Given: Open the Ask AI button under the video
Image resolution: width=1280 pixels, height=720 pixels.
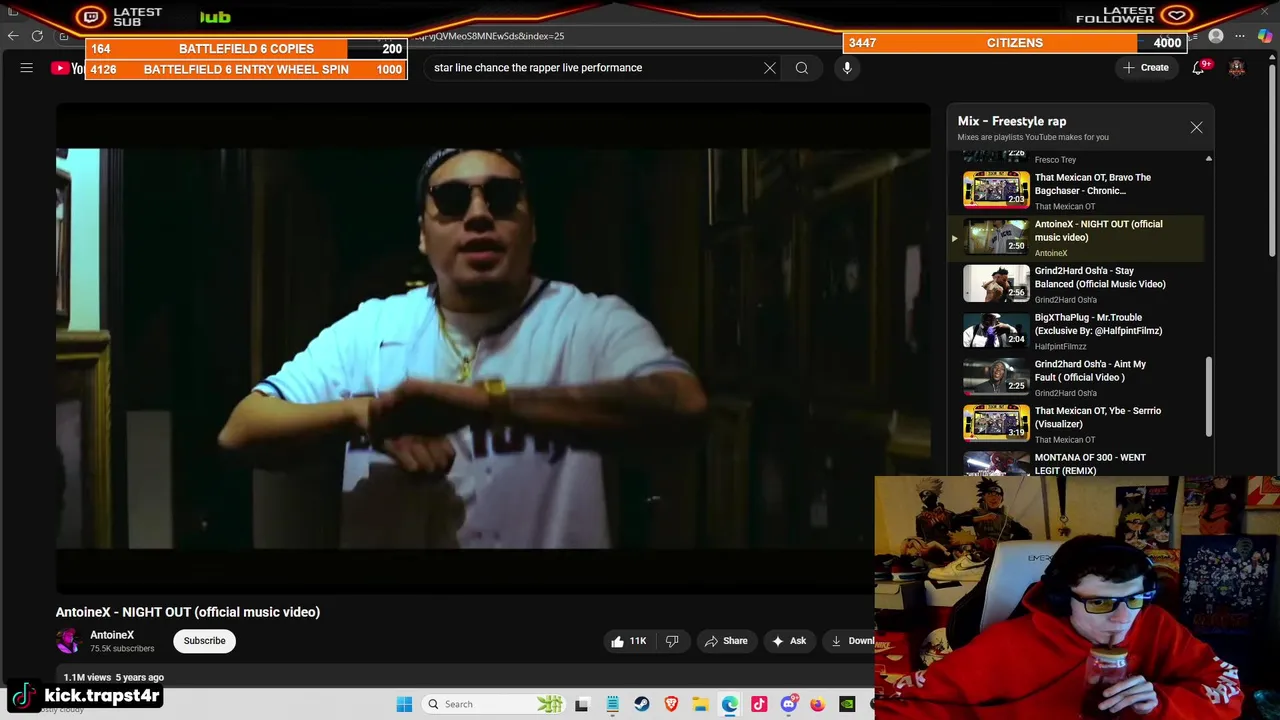Looking at the screenshot, I should pyautogui.click(x=789, y=641).
